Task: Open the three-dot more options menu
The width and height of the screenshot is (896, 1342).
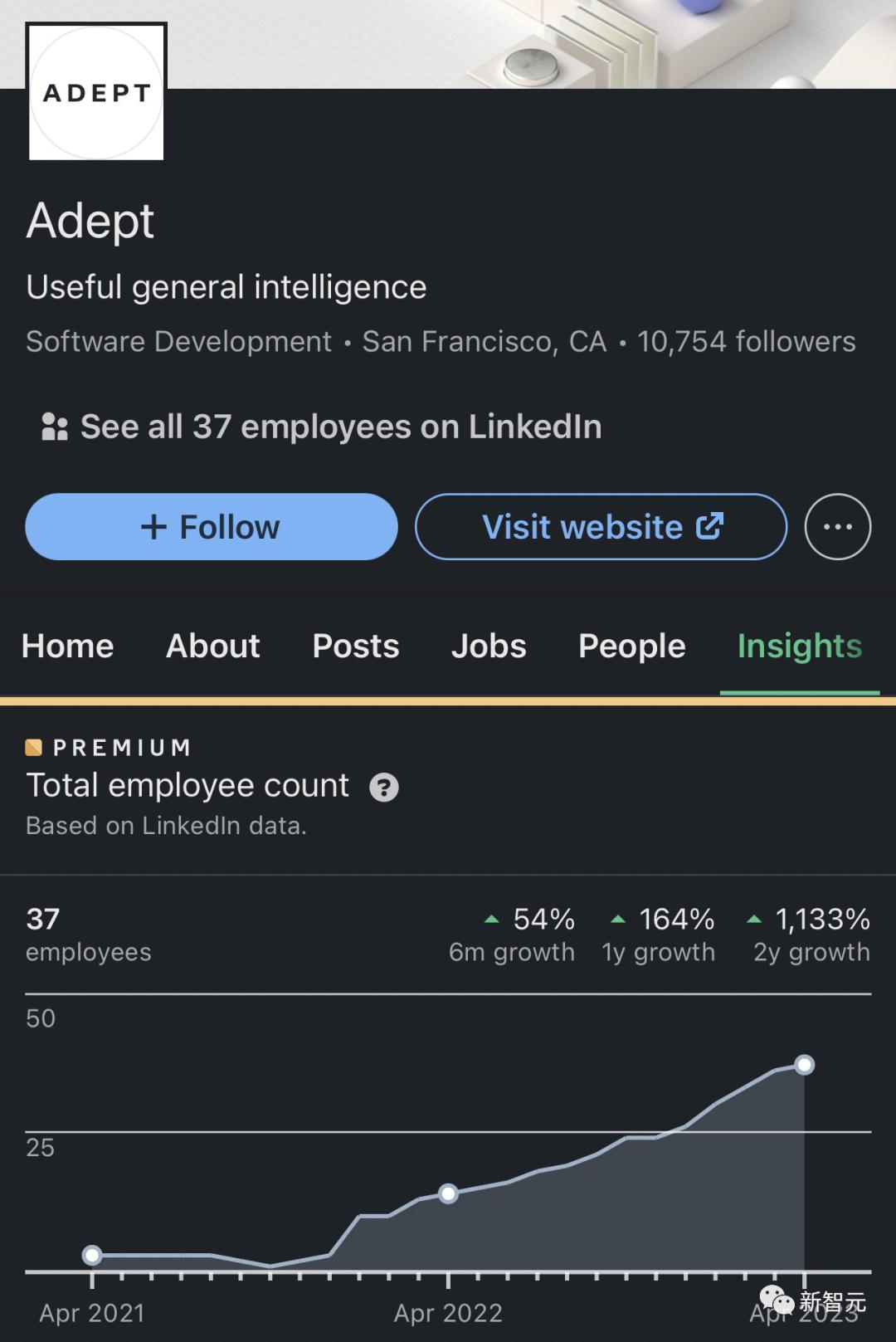Action: click(x=837, y=527)
